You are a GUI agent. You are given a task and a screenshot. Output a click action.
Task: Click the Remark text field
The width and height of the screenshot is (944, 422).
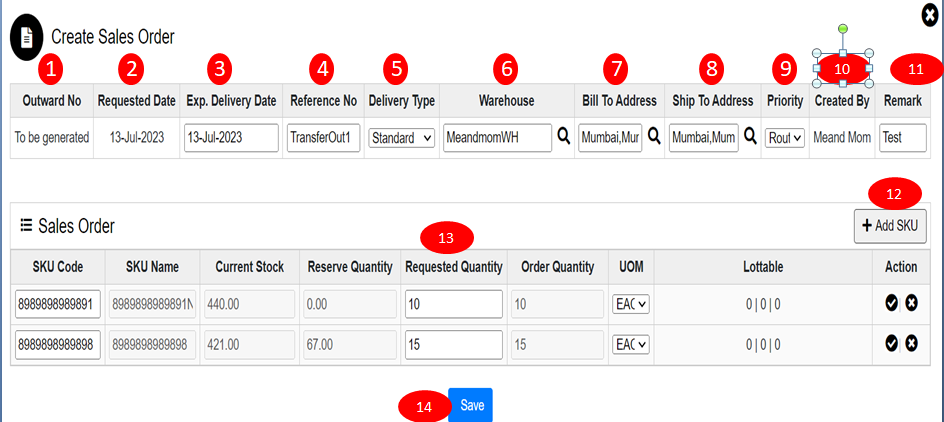(902, 138)
